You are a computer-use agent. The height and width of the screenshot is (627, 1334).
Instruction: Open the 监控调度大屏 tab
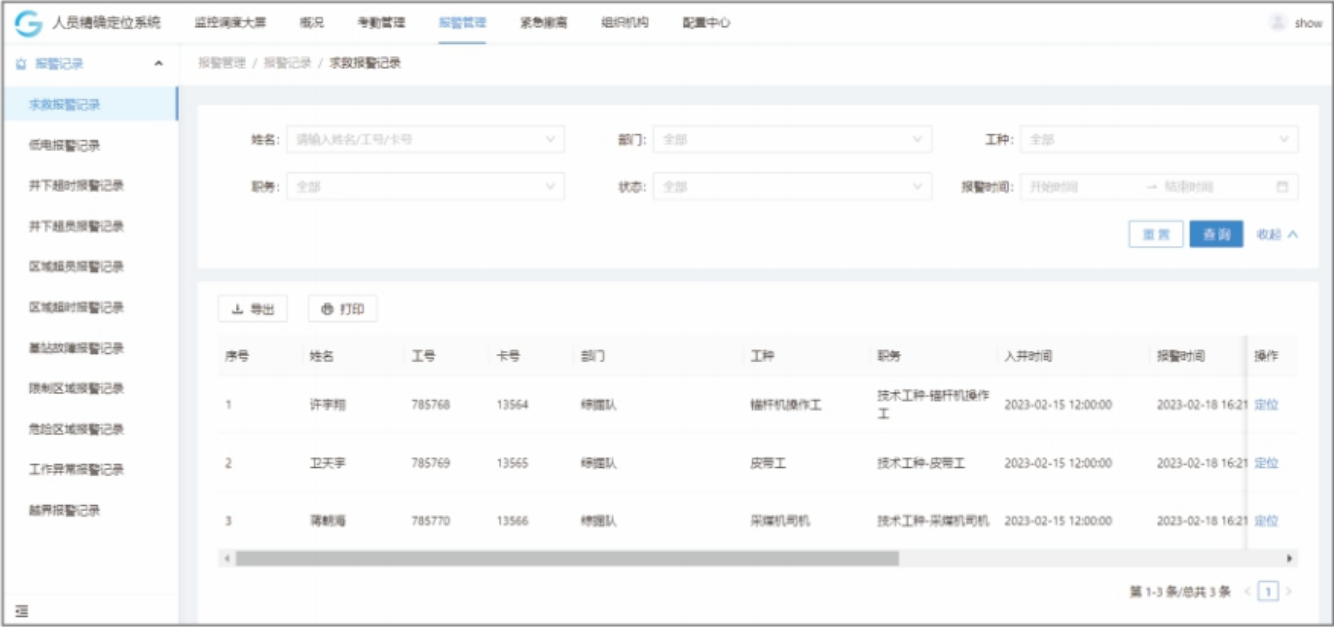[x=232, y=23]
